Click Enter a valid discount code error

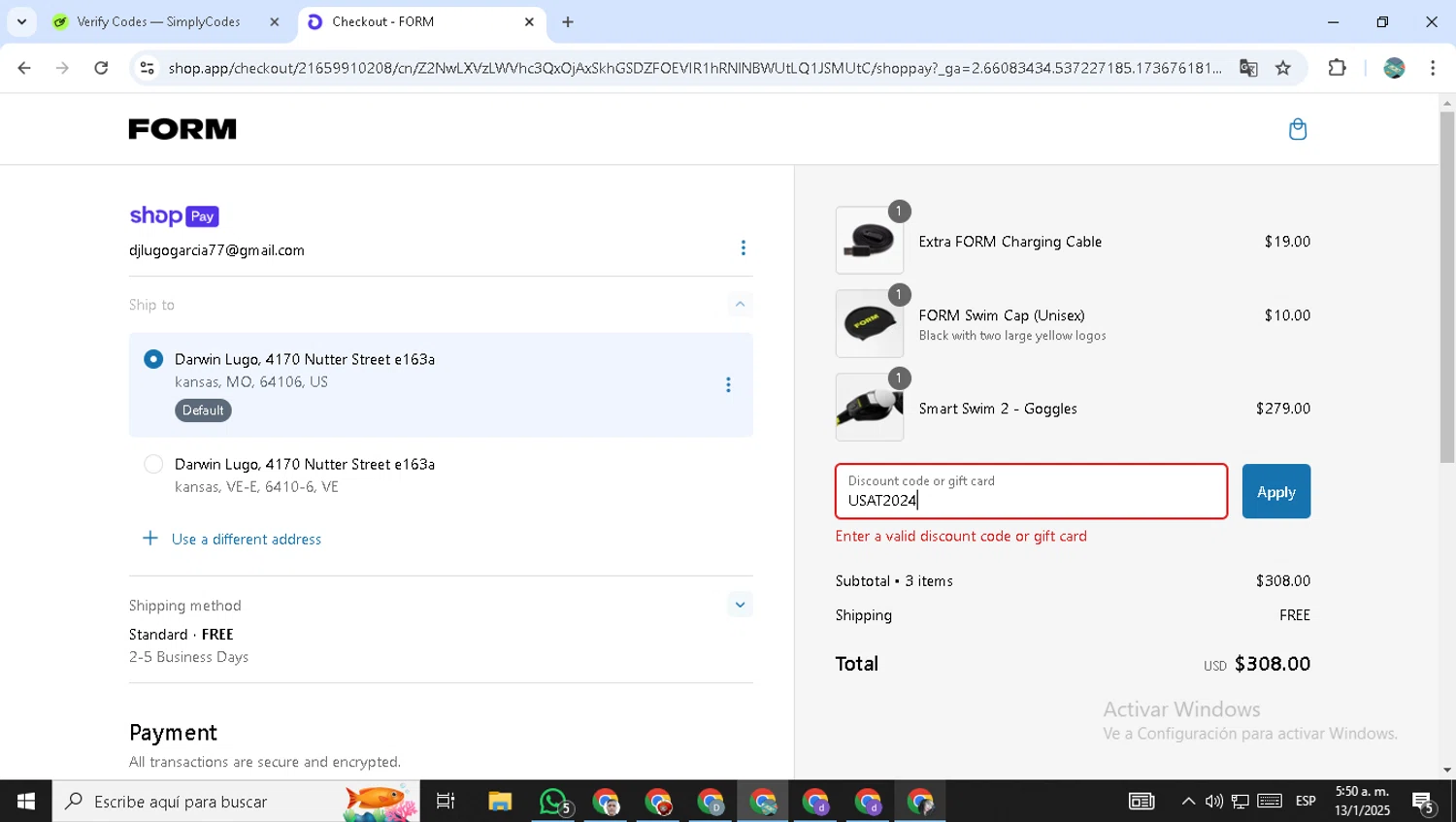point(961,536)
